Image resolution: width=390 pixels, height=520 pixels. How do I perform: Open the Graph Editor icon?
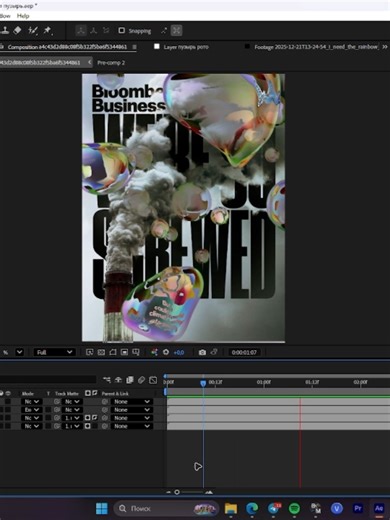pos(153,380)
